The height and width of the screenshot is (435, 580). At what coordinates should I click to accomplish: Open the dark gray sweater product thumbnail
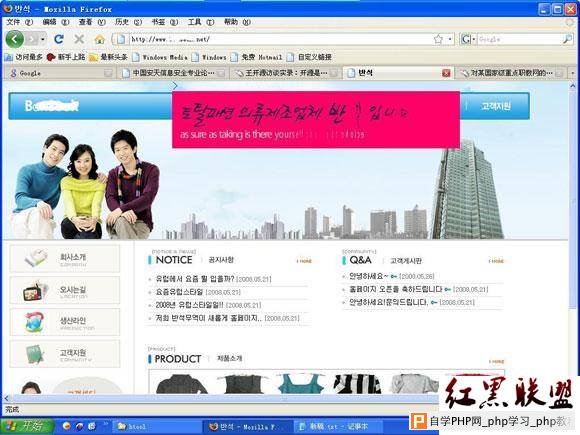pos(181,384)
